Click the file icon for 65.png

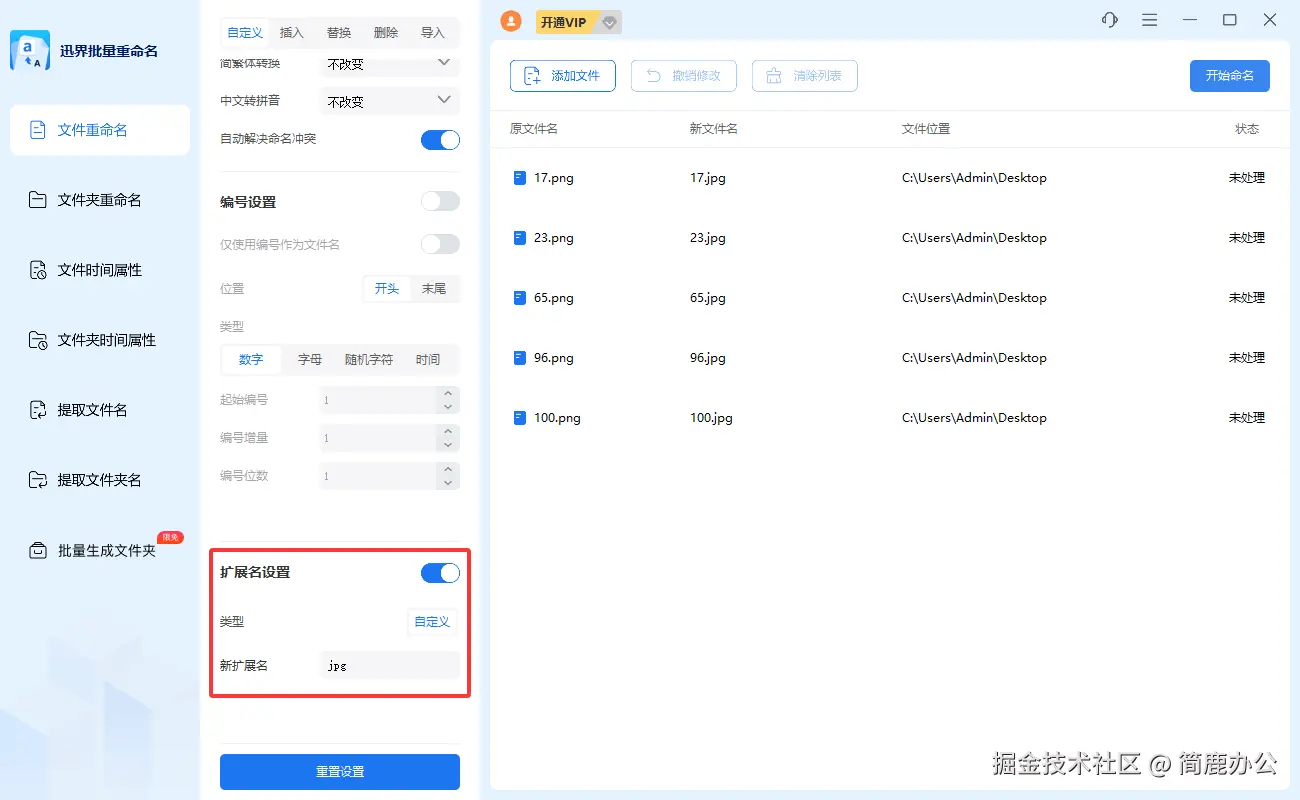pos(519,298)
